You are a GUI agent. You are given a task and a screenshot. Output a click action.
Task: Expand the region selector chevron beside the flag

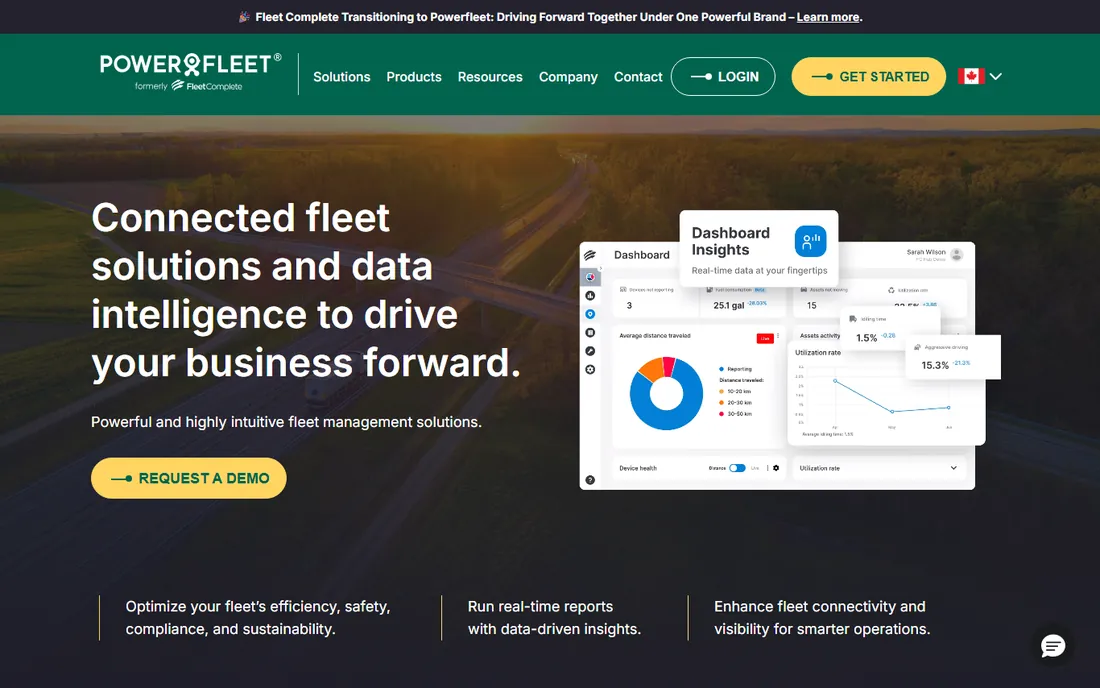tap(995, 76)
